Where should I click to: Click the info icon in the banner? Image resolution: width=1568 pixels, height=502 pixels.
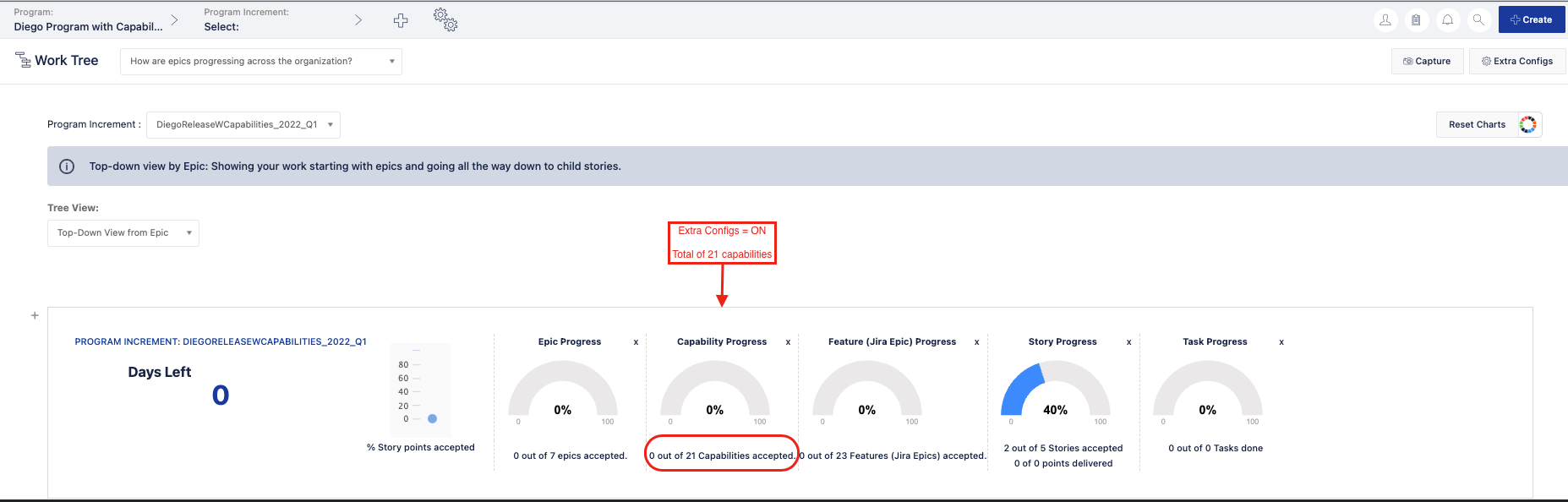click(67, 166)
